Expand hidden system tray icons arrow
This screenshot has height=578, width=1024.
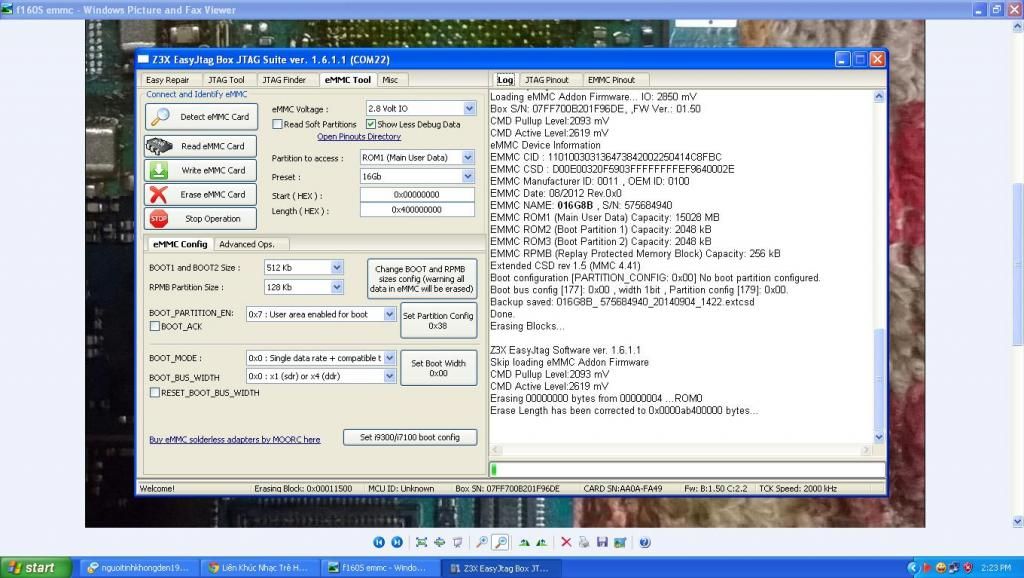(x=912, y=568)
